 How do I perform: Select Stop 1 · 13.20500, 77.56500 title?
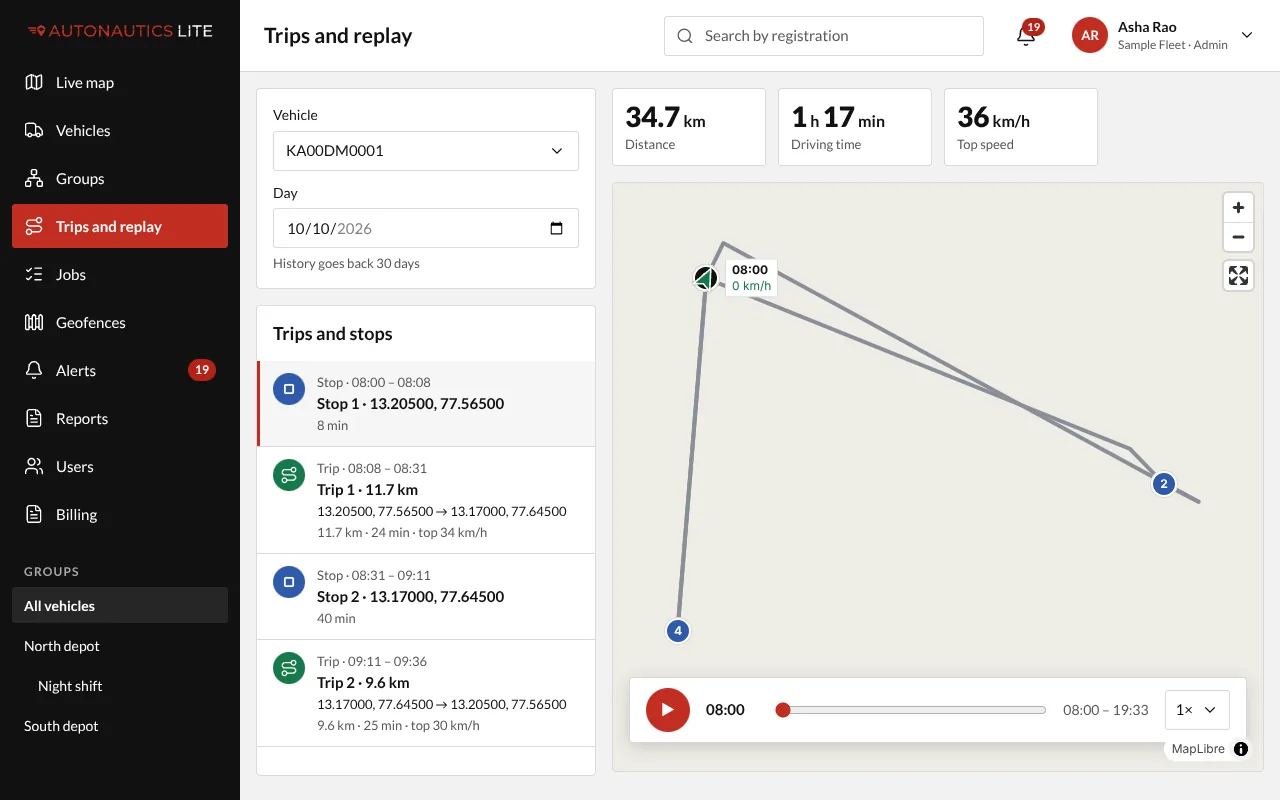410,404
